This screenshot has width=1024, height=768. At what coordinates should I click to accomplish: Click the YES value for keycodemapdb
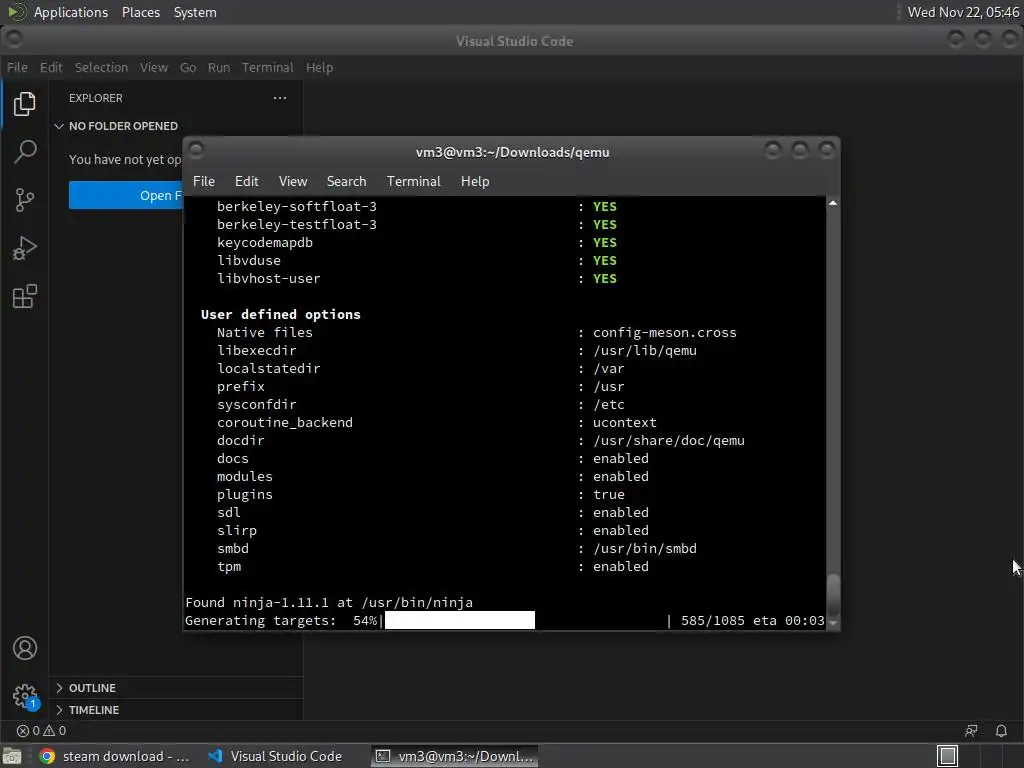click(605, 242)
